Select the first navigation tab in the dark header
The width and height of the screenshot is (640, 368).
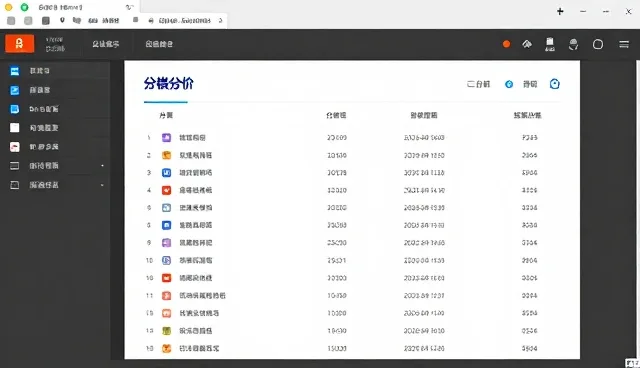click(x=105, y=44)
